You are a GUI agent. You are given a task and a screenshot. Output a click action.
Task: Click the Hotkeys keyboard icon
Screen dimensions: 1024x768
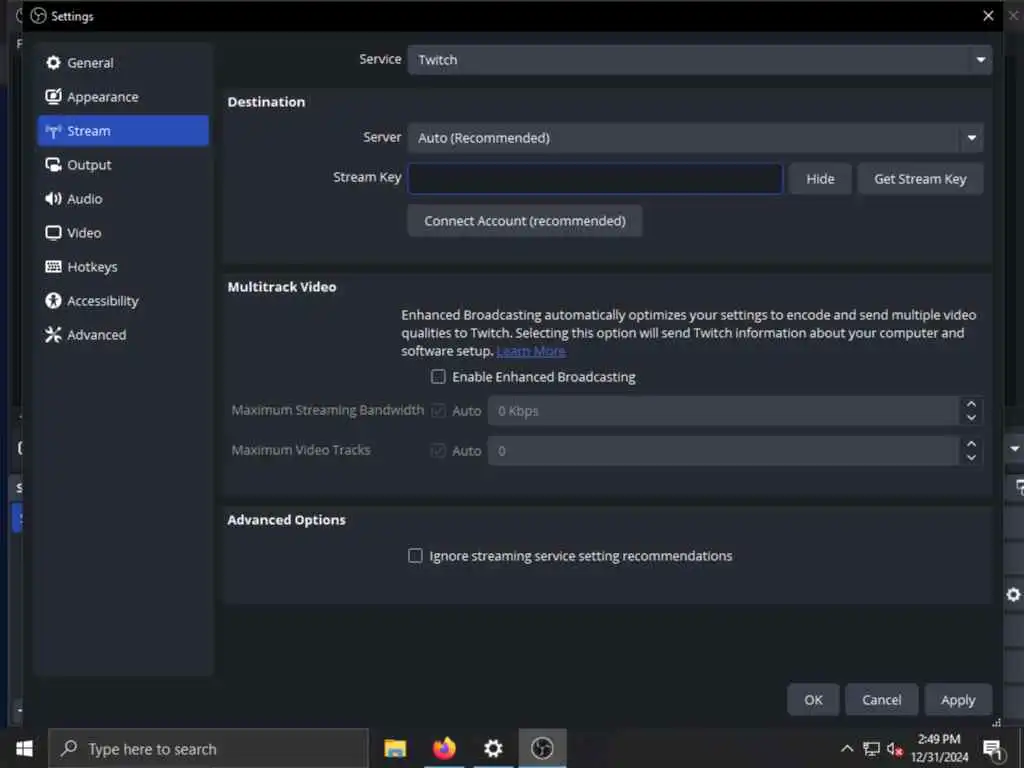[53, 266]
